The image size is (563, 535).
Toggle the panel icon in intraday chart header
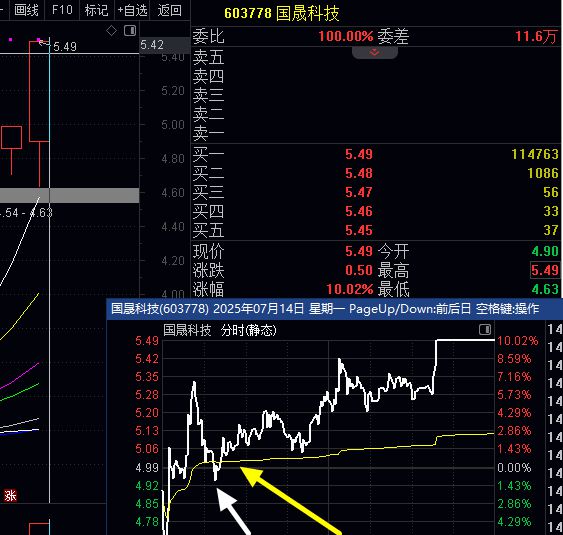[x=485, y=329]
